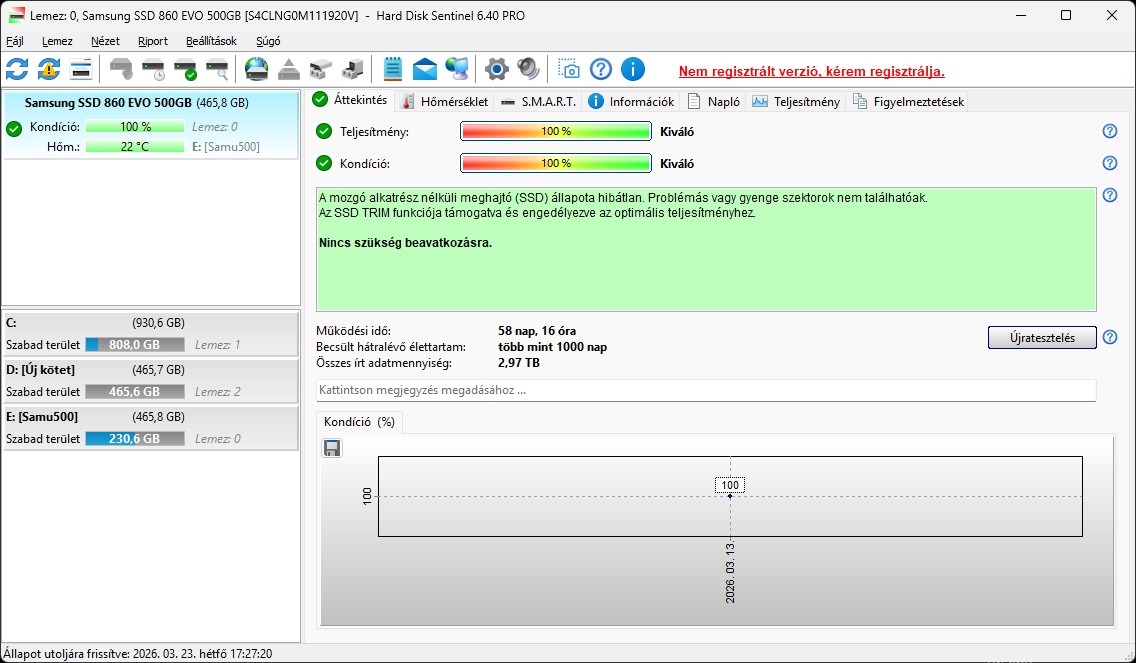The image size is (1136, 663).
Task: Select the E: [Samu500] partition entry
Action: click(x=151, y=428)
